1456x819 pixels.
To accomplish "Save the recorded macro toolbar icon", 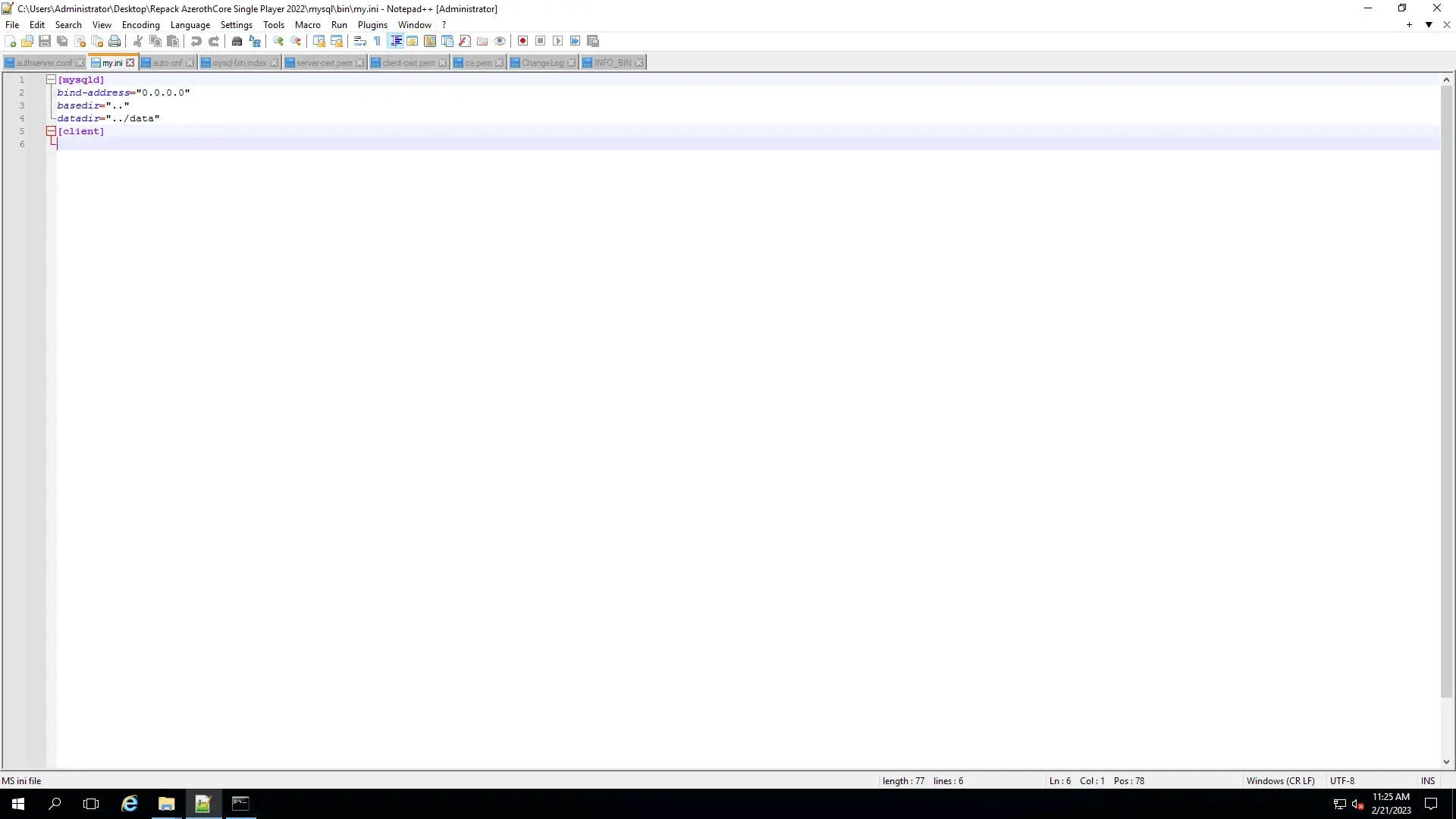I will [x=593, y=41].
